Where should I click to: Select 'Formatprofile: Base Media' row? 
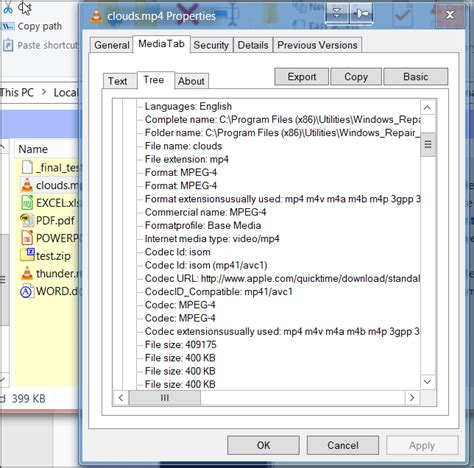coord(203,225)
